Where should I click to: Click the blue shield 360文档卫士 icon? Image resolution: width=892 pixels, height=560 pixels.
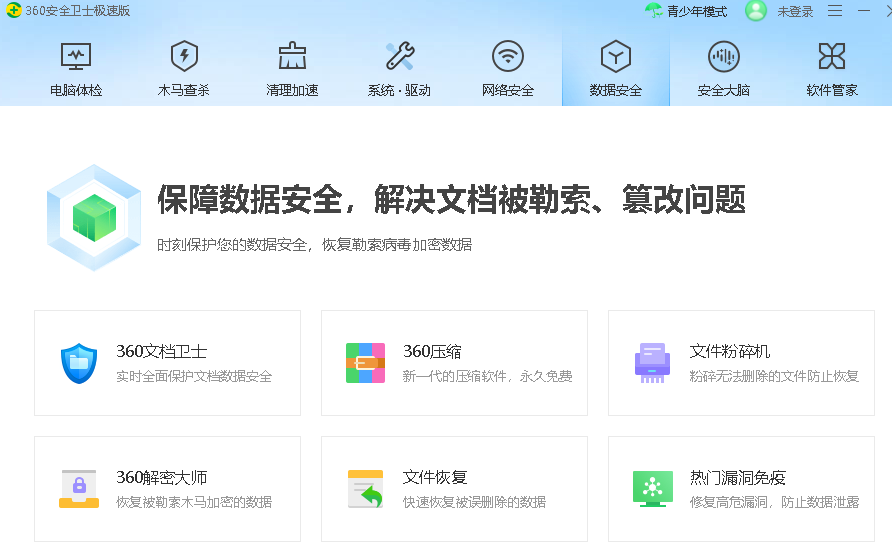click(x=79, y=363)
